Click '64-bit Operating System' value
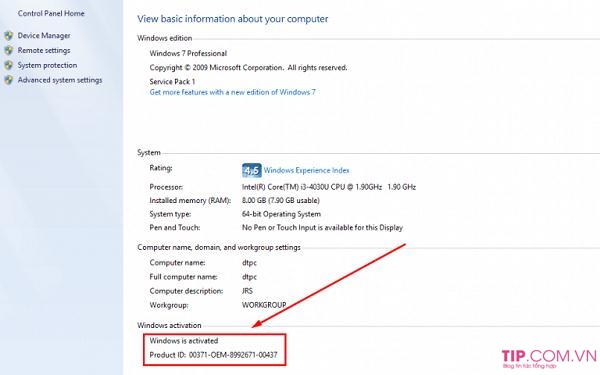600x375 pixels. point(281,214)
